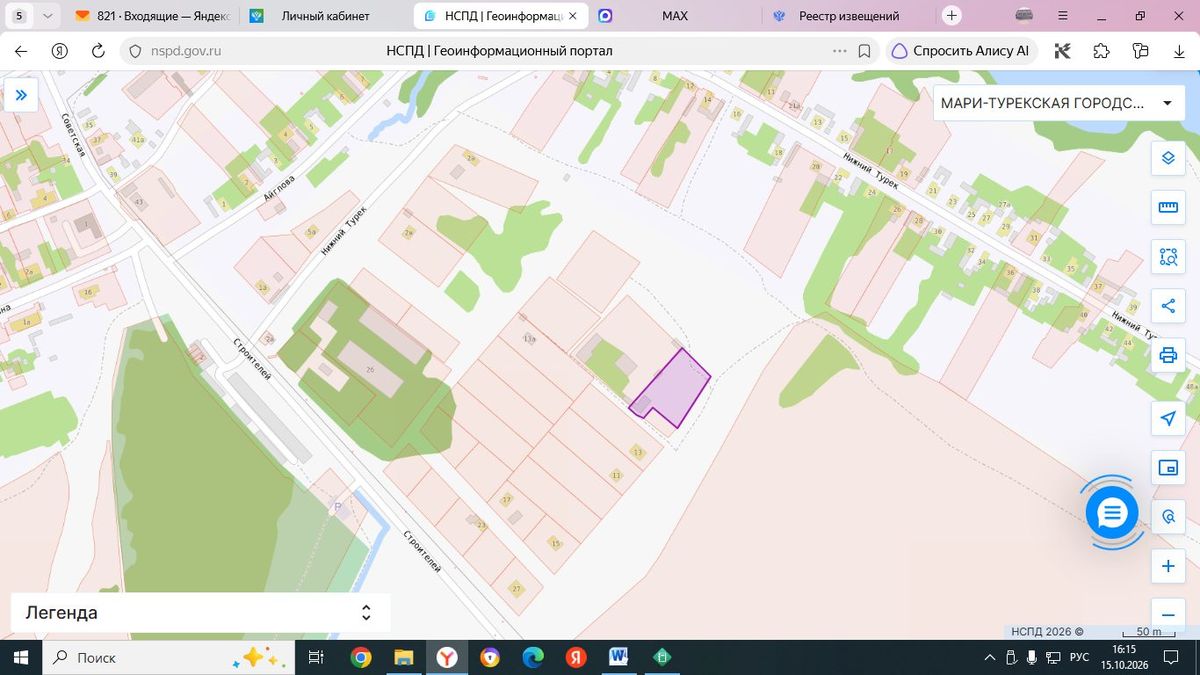
Task: Expand the Легенда panel
Action: [x=200, y=613]
